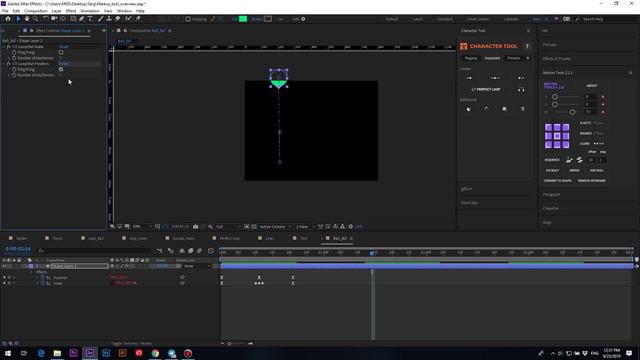This screenshot has width=640, height=360.
Task: Click the Perfect Loop button
Action: pyautogui.click(x=487, y=89)
